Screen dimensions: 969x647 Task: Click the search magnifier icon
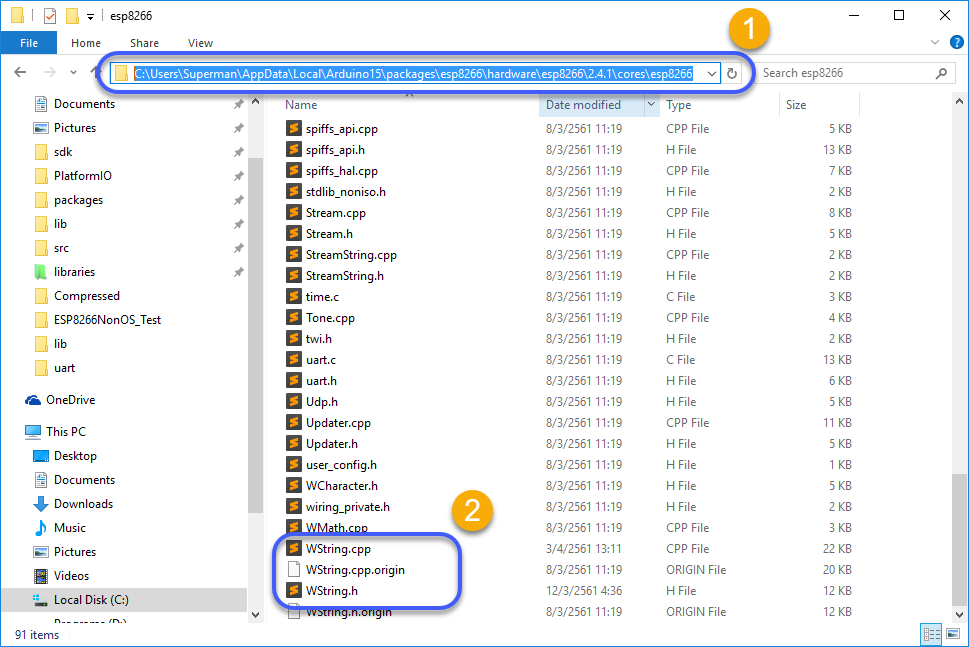(x=941, y=74)
